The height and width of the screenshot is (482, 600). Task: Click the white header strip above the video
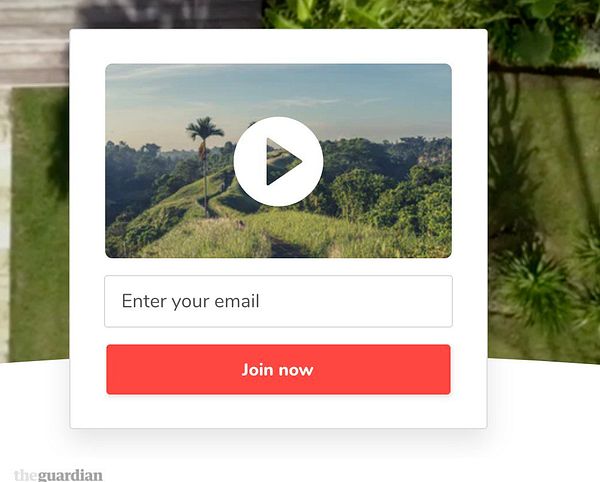tap(278, 46)
